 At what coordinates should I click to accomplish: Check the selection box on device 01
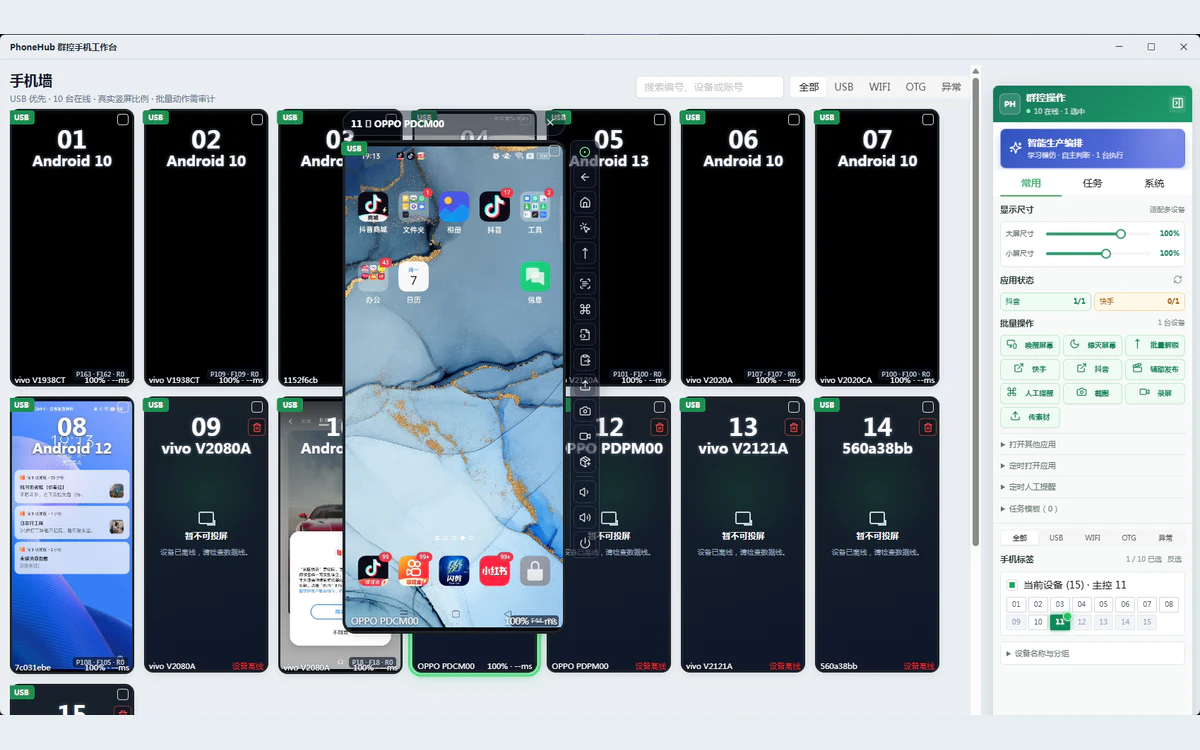tap(123, 119)
